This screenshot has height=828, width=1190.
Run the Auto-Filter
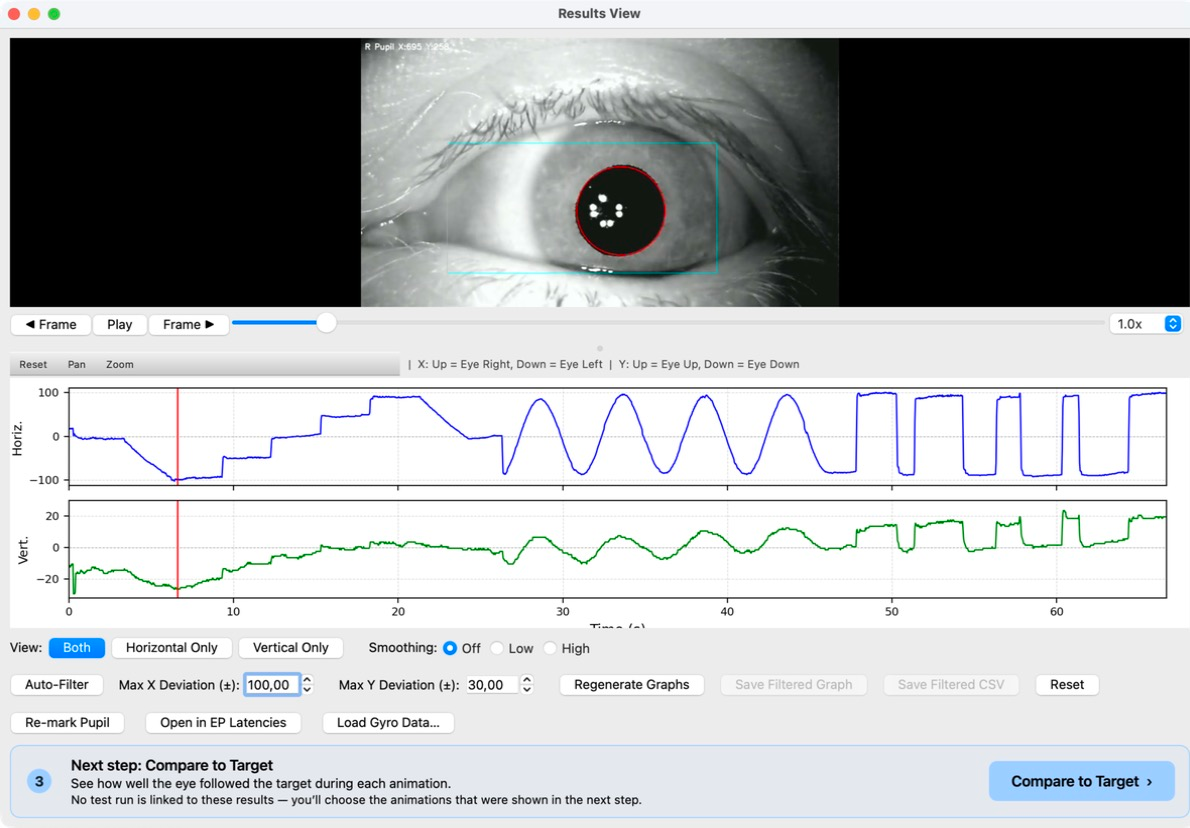[57, 685]
